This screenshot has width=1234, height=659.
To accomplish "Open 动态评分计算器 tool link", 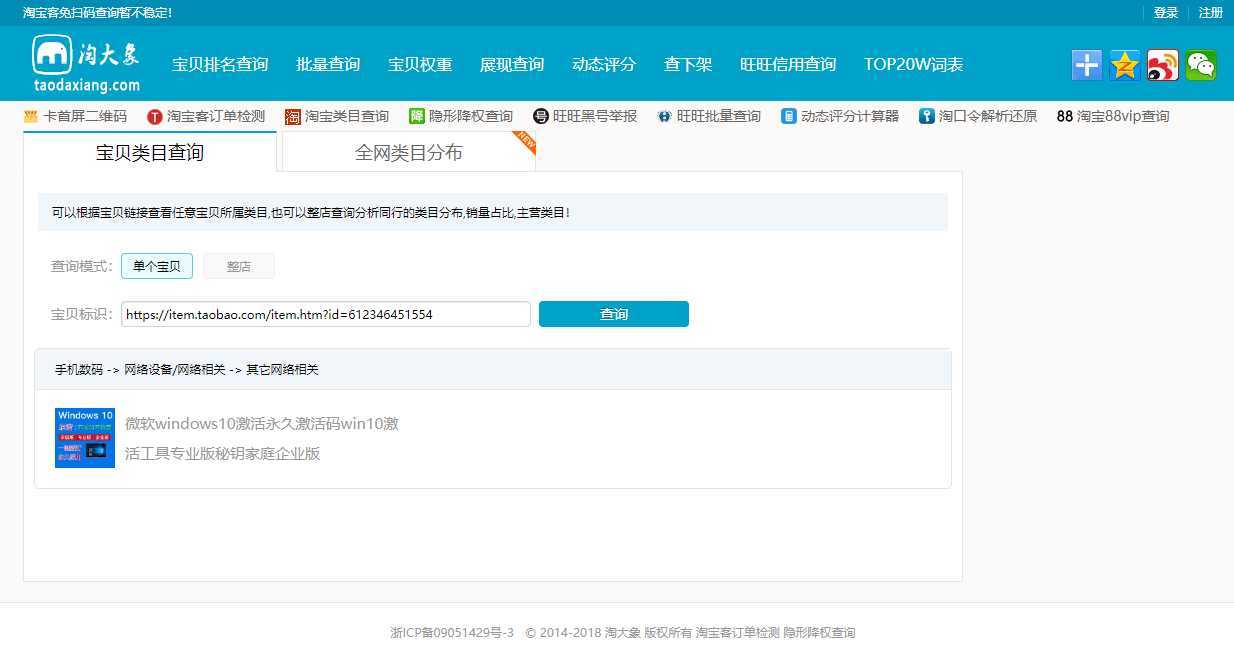I will [850, 116].
